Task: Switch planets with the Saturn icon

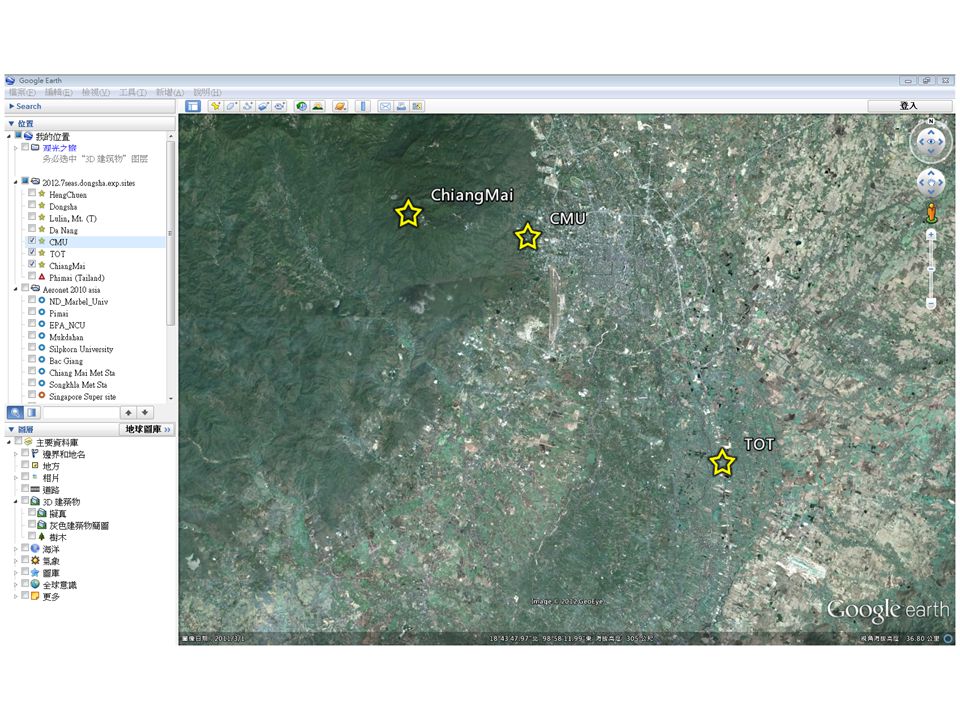Action: [x=340, y=107]
